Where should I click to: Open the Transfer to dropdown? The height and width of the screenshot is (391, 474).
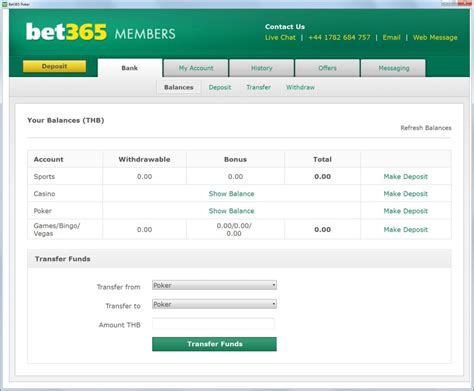click(x=214, y=304)
